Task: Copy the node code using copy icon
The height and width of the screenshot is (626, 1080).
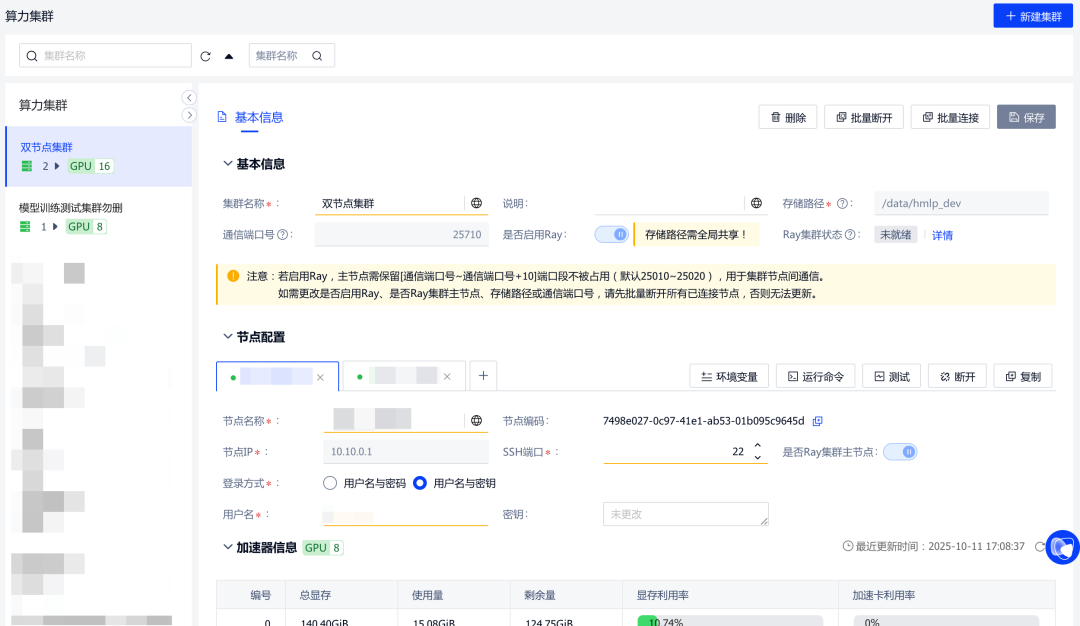Action: tap(817, 421)
